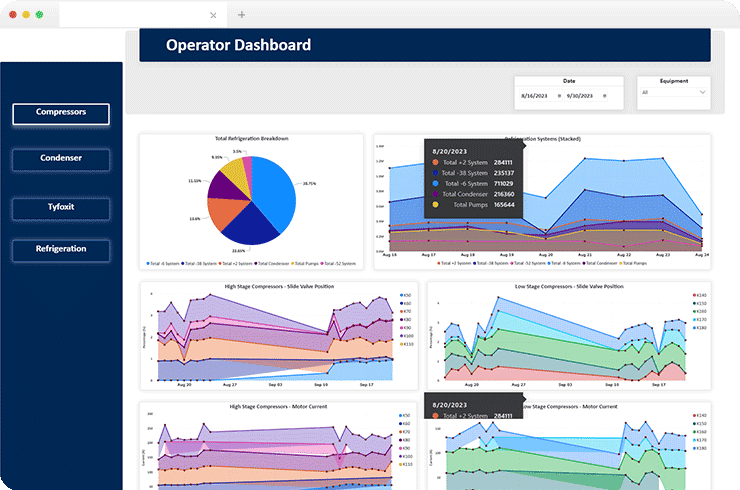Click the Equipment dropdown chevron arrow
Screen dimensions: 740x490
pos(704,92)
